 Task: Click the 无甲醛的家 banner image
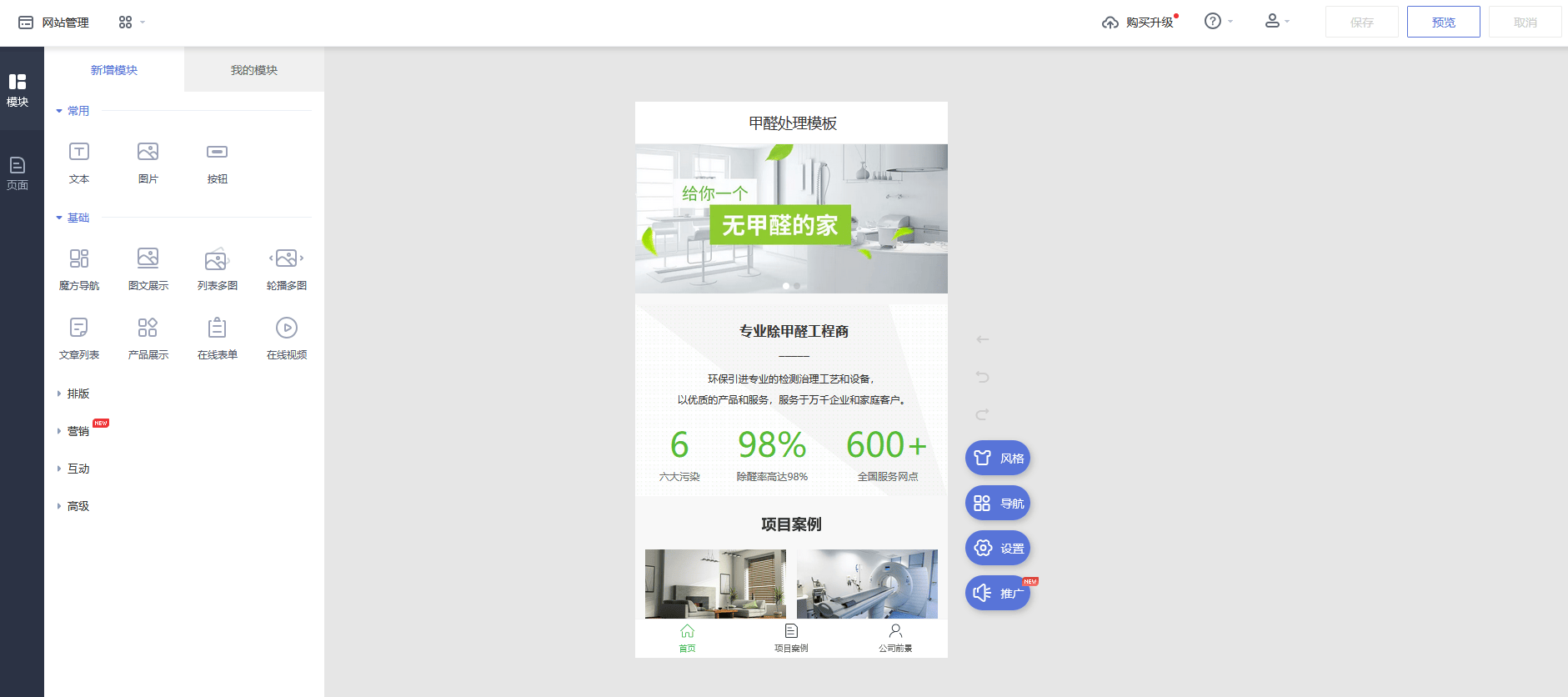(791, 218)
